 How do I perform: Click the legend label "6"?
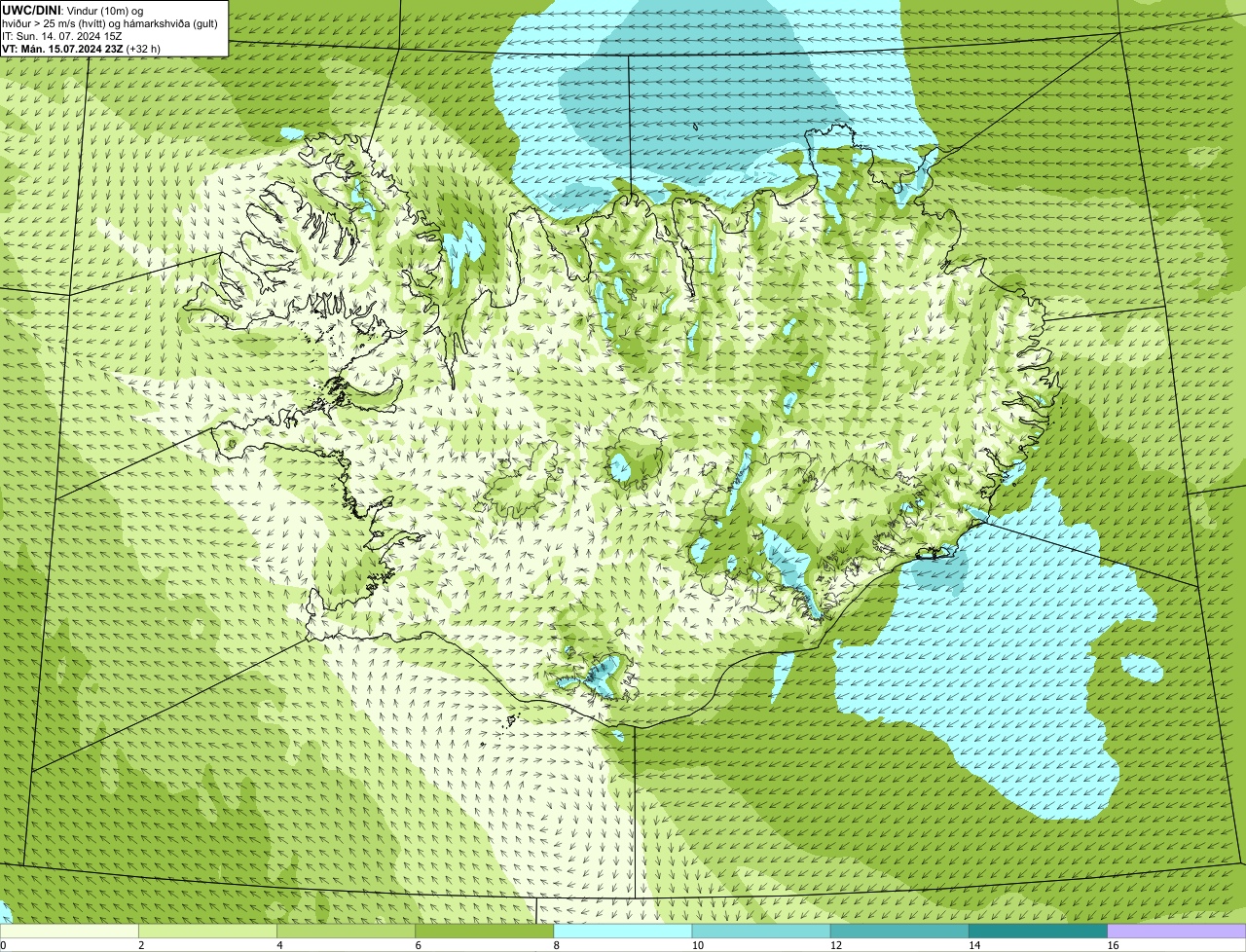click(x=419, y=945)
